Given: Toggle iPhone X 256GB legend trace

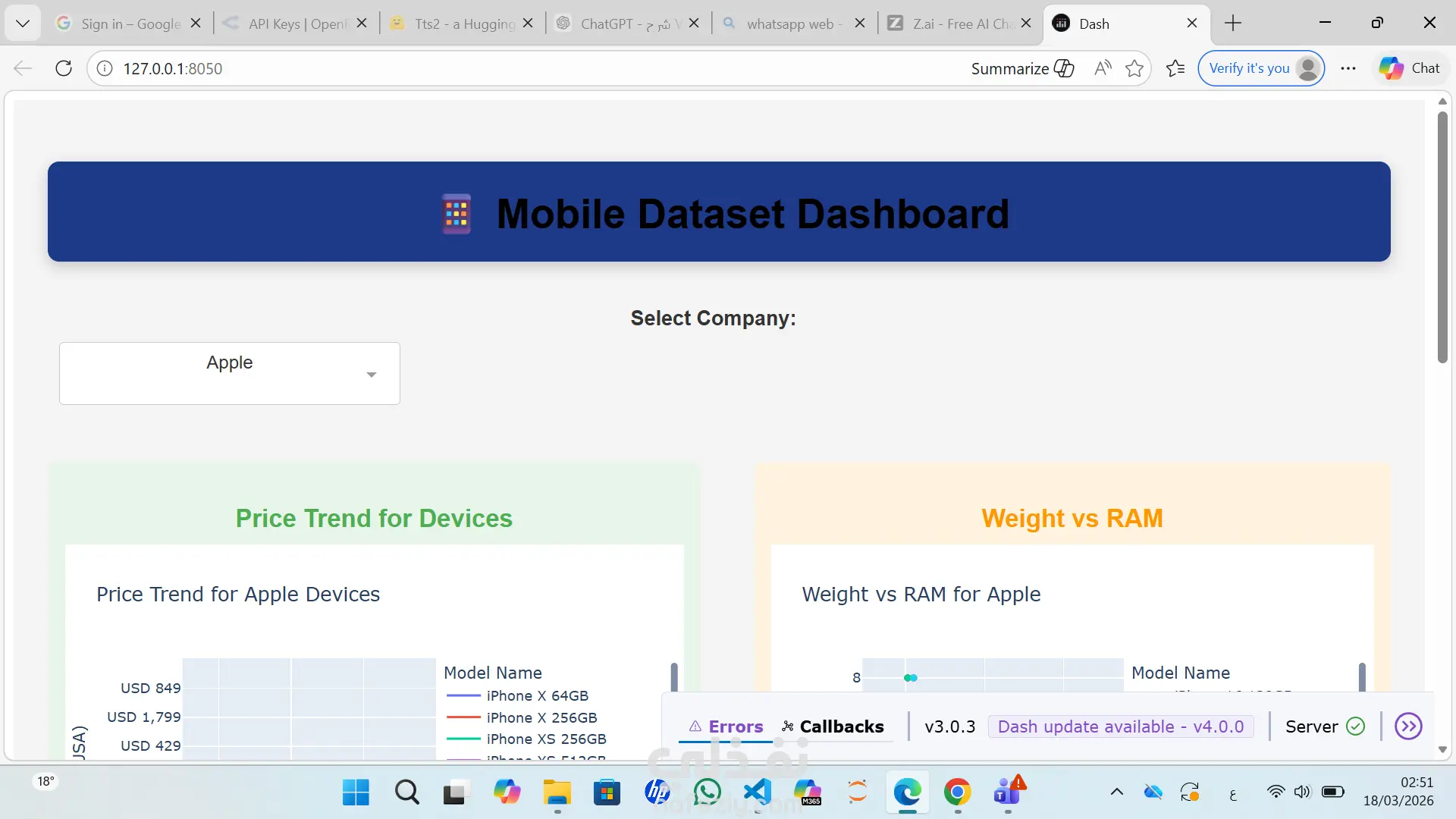Looking at the screenshot, I should click(x=541, y=717).
